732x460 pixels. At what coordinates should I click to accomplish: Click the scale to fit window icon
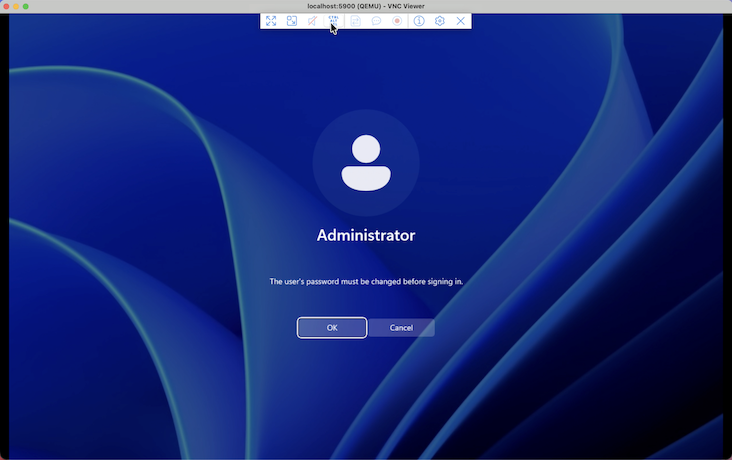pyautogui.click(x=292, y=21)
